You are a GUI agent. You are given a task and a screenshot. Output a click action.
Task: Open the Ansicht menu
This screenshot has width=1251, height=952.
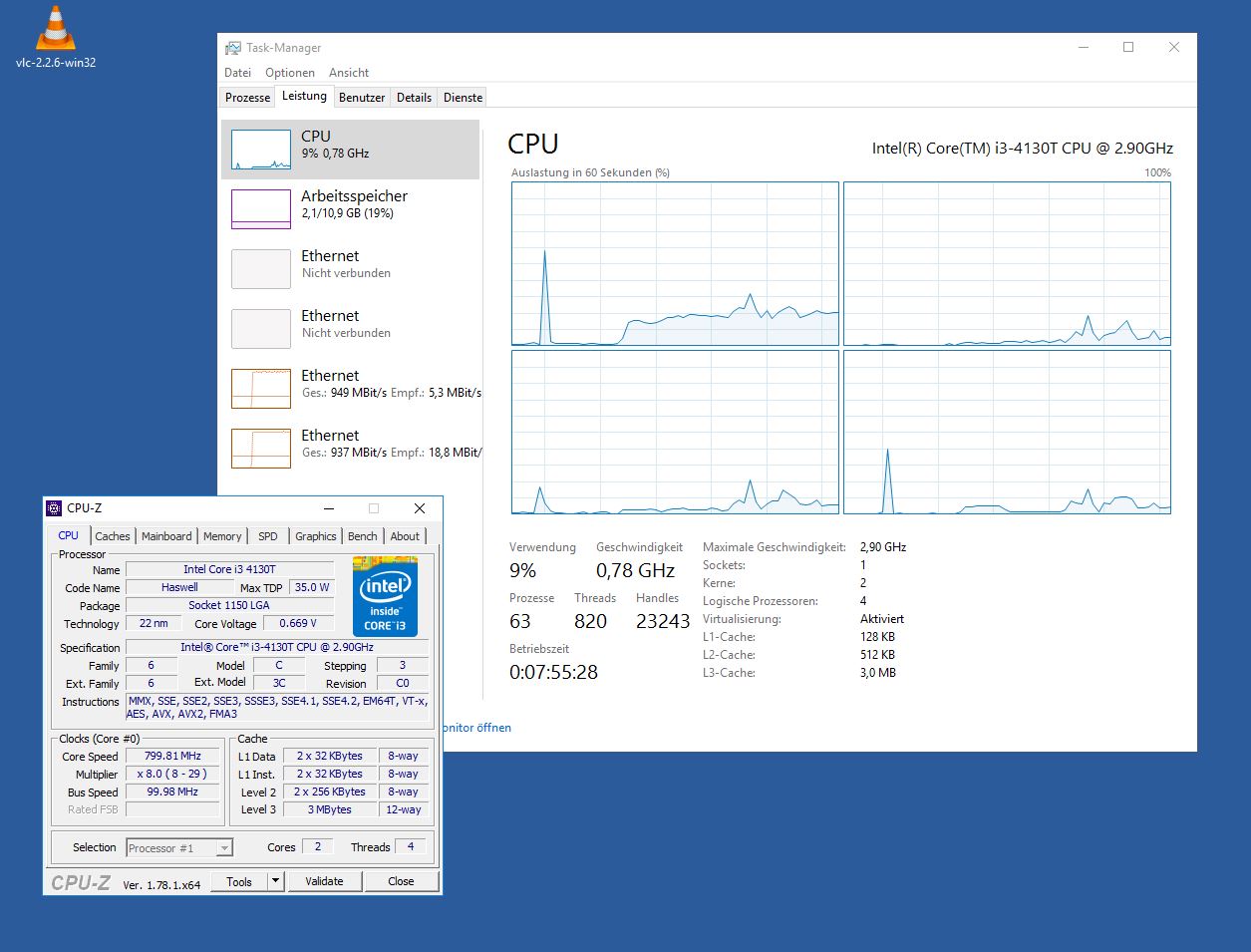pos(349,73)
